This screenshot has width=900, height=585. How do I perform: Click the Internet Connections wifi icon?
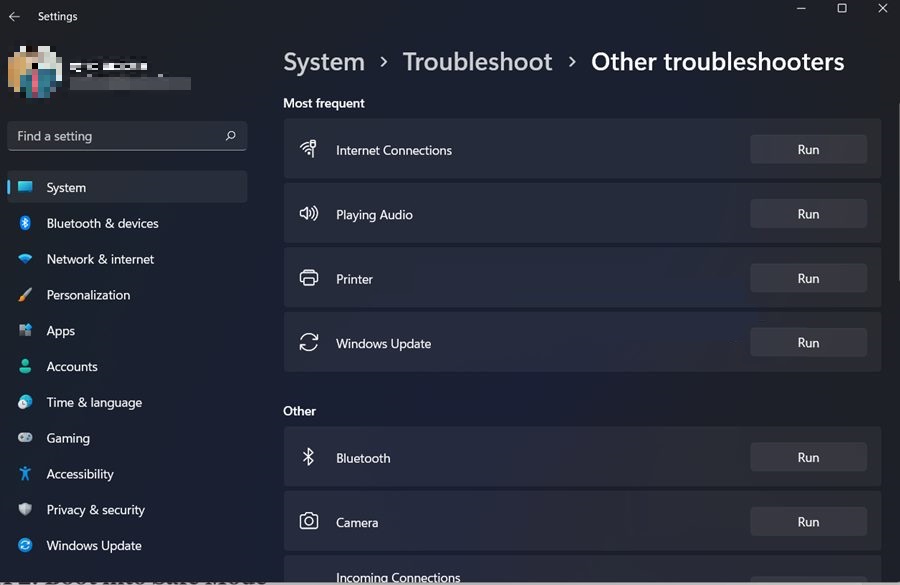click(x=308, y=149)
